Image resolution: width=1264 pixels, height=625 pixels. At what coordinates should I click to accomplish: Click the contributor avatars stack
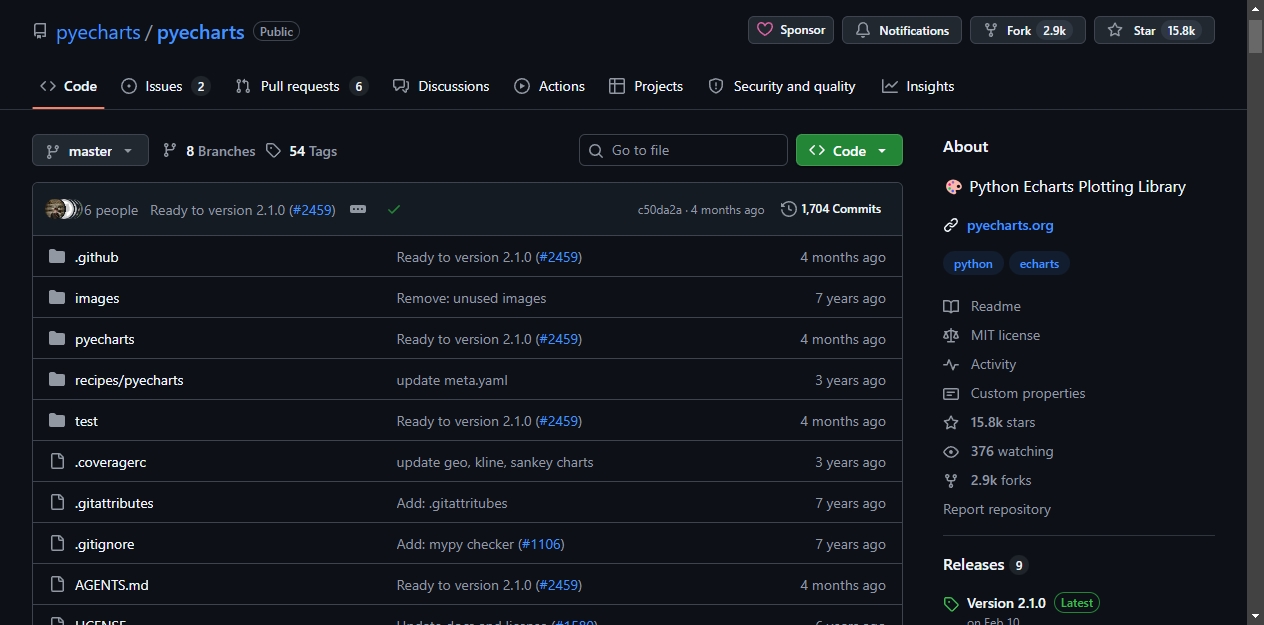pos(63,209)
